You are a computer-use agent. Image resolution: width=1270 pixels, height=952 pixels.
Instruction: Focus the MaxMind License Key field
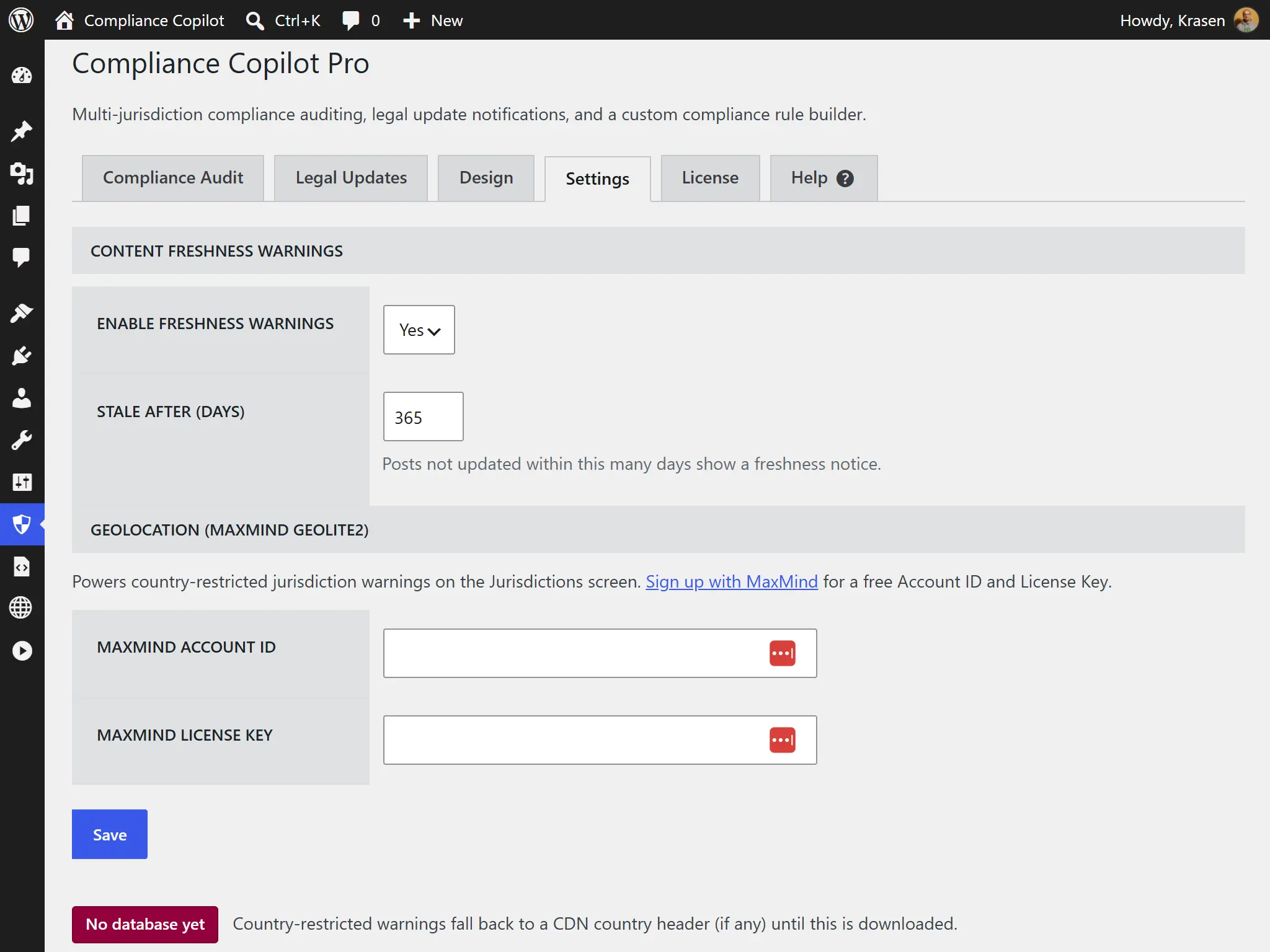click(600, 740)
